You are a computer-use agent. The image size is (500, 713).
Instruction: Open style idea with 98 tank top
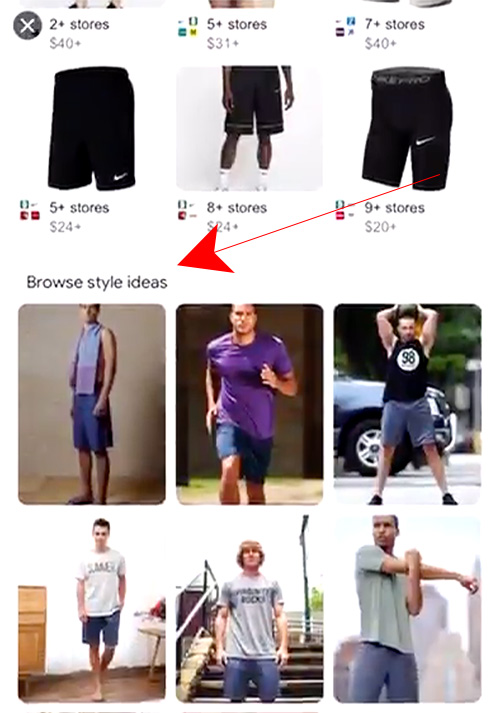407,404
